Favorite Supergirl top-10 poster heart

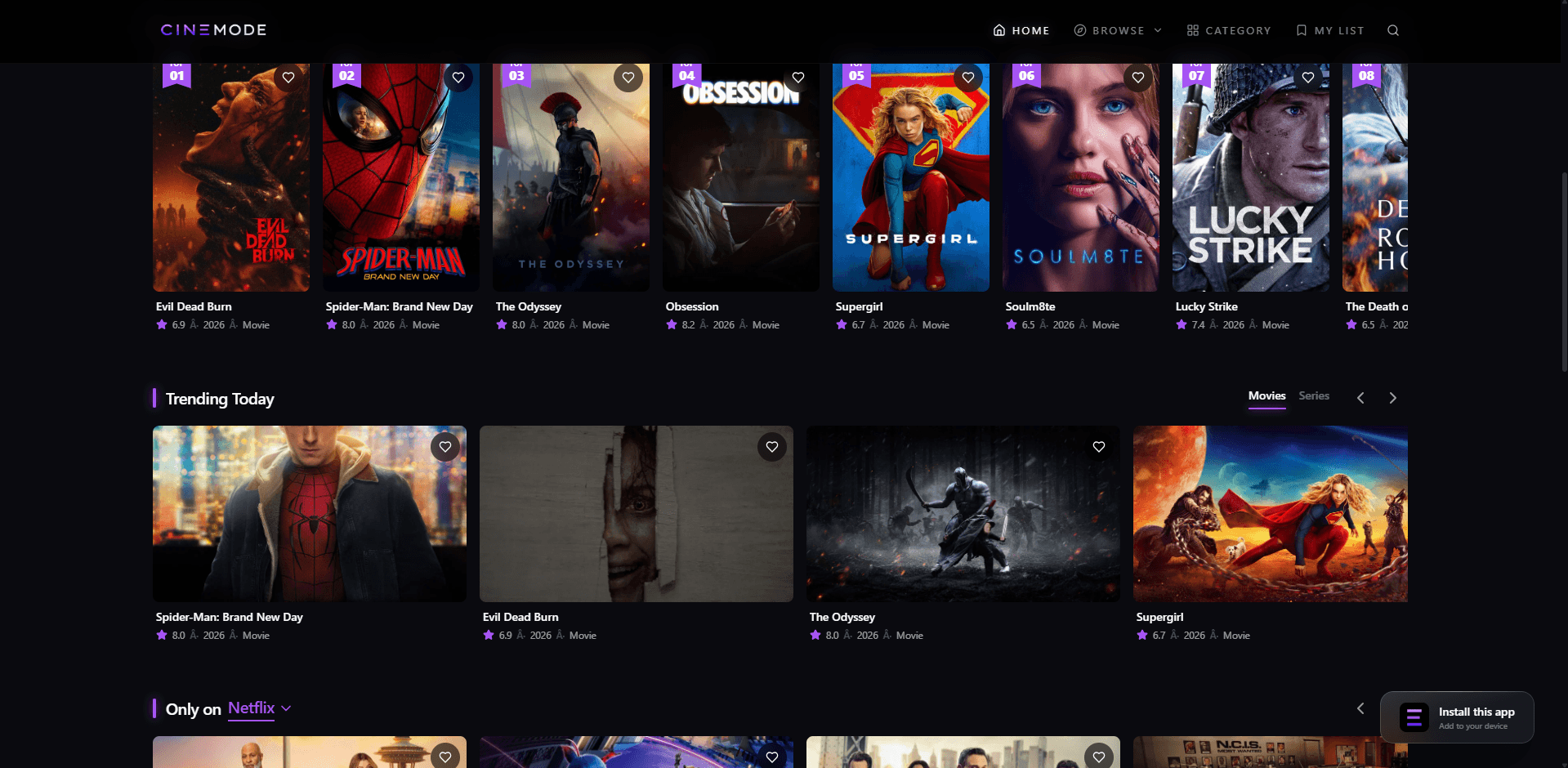[x=968, y=78]
